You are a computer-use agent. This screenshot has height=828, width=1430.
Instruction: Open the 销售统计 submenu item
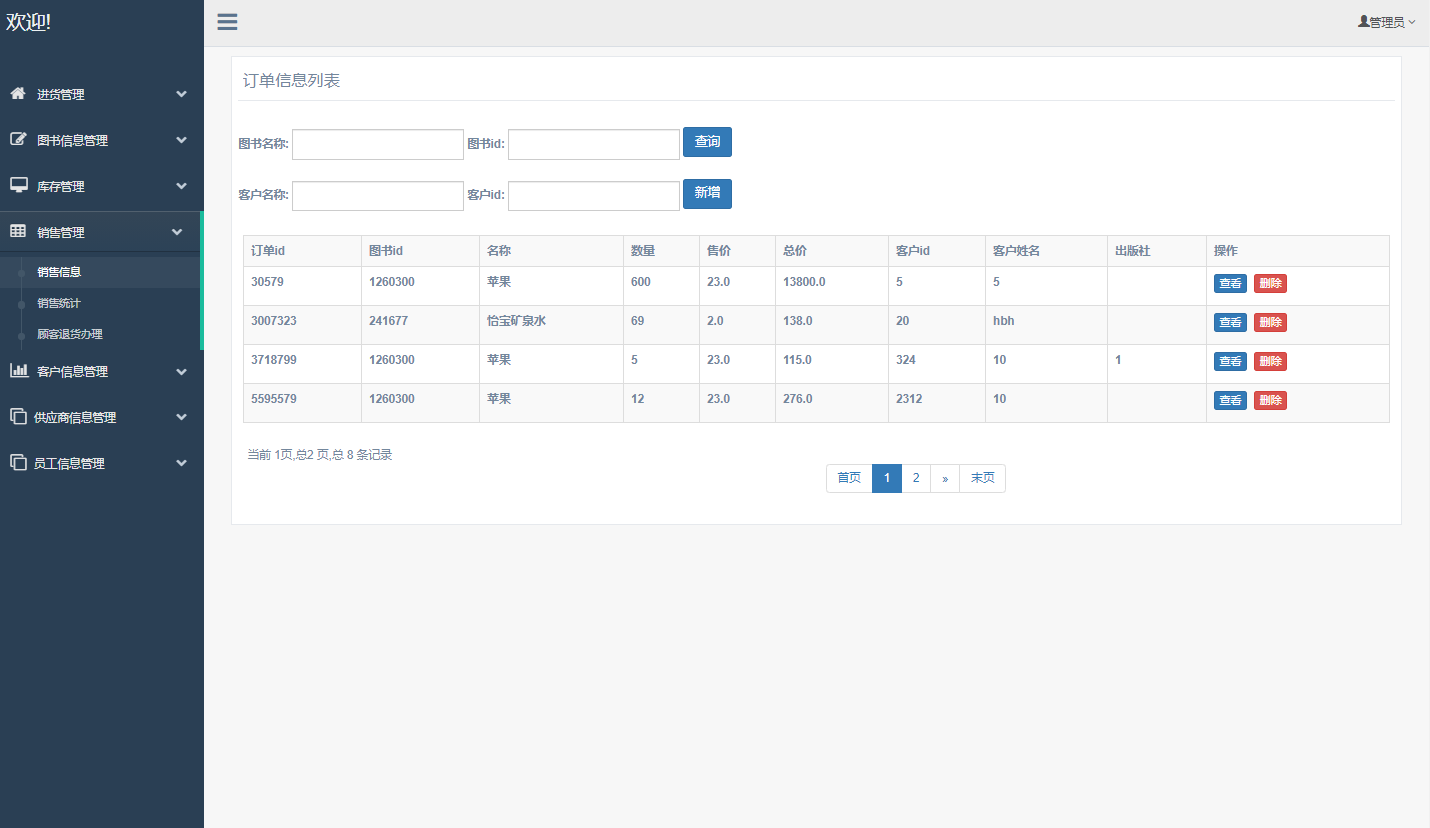click(59, 303)
